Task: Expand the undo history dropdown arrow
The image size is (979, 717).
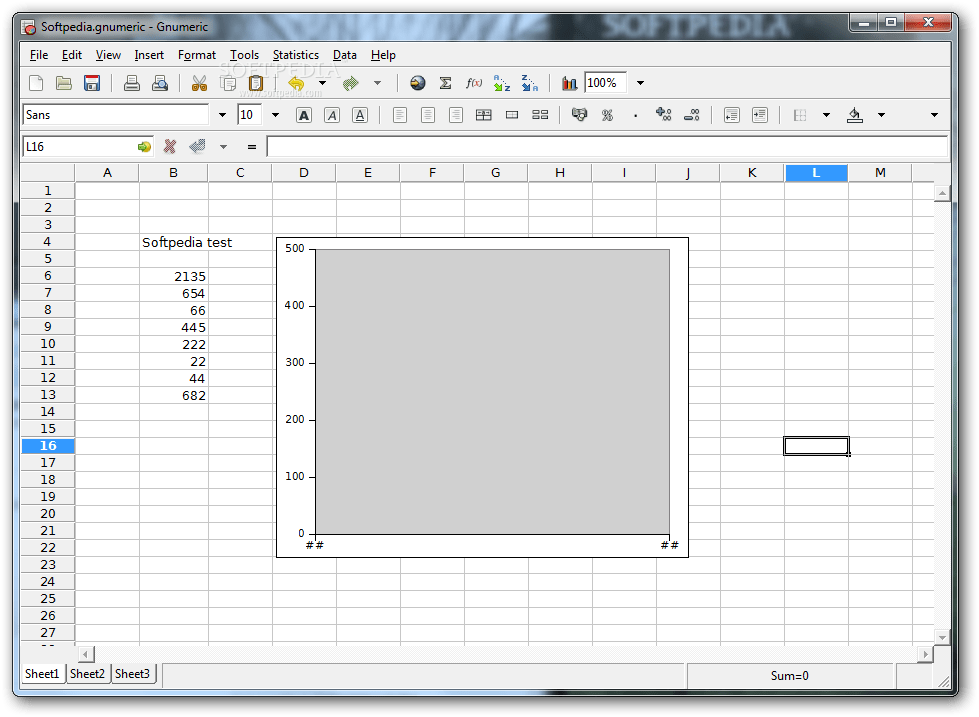Action: pos(322,83)
